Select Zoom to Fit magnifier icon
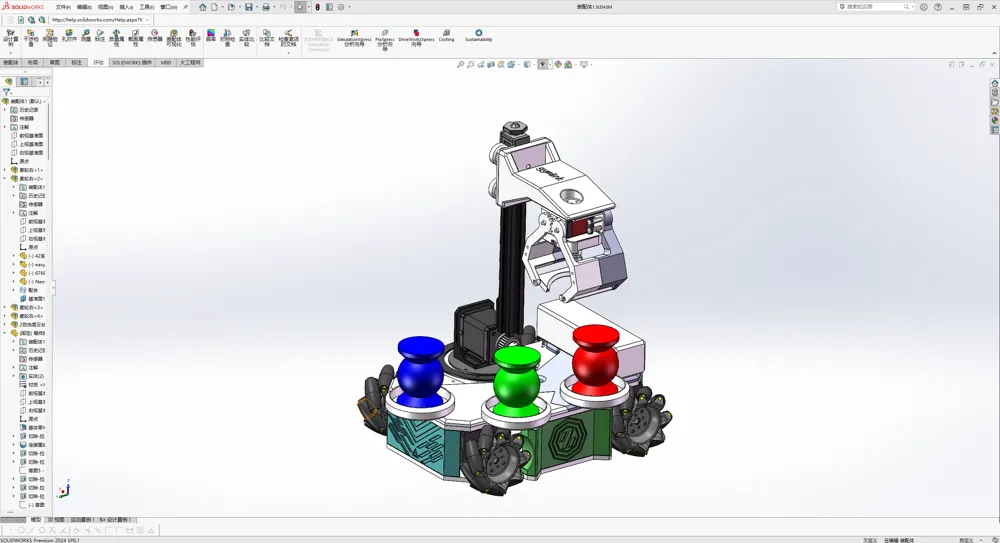 pos(460,64)
